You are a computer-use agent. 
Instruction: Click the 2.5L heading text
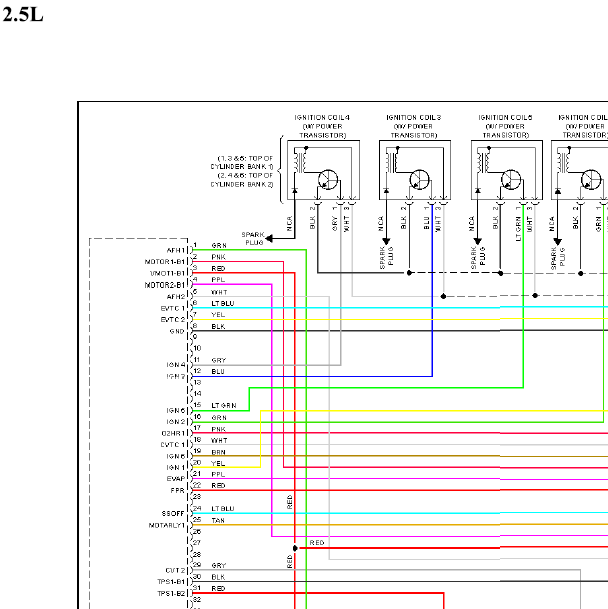(x=23, y=15)
